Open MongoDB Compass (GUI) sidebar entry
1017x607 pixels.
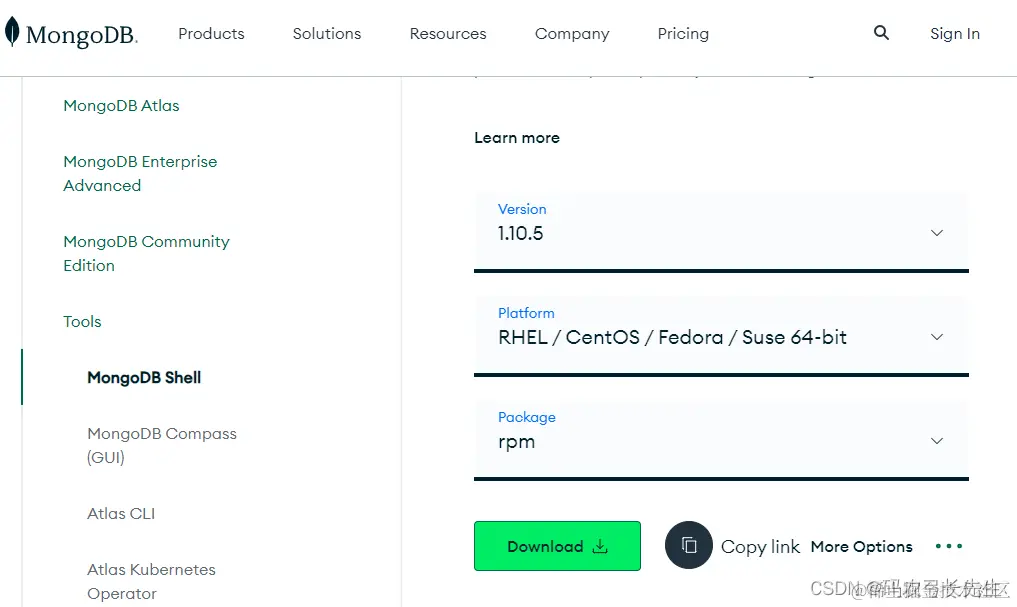tap(161, 445)
